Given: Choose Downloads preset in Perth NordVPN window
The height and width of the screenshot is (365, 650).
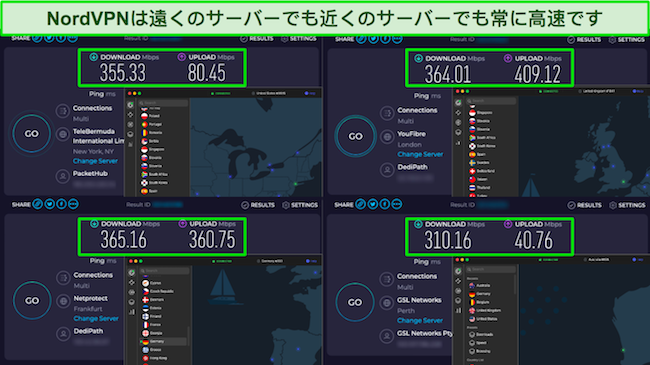Looking at the screenshot, I should [x=481, y=334].
